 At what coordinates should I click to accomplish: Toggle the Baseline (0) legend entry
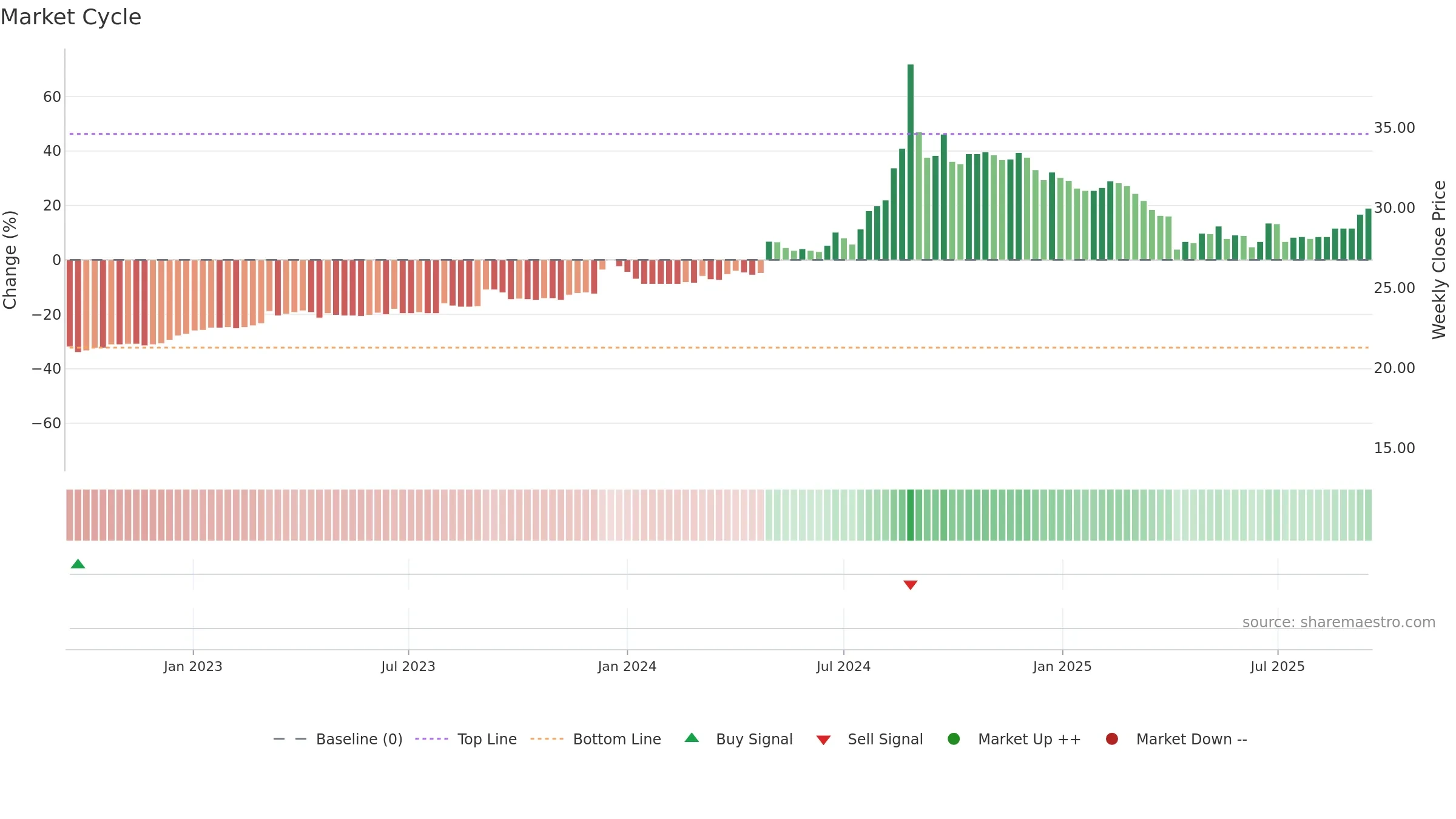tap(338, 739)
